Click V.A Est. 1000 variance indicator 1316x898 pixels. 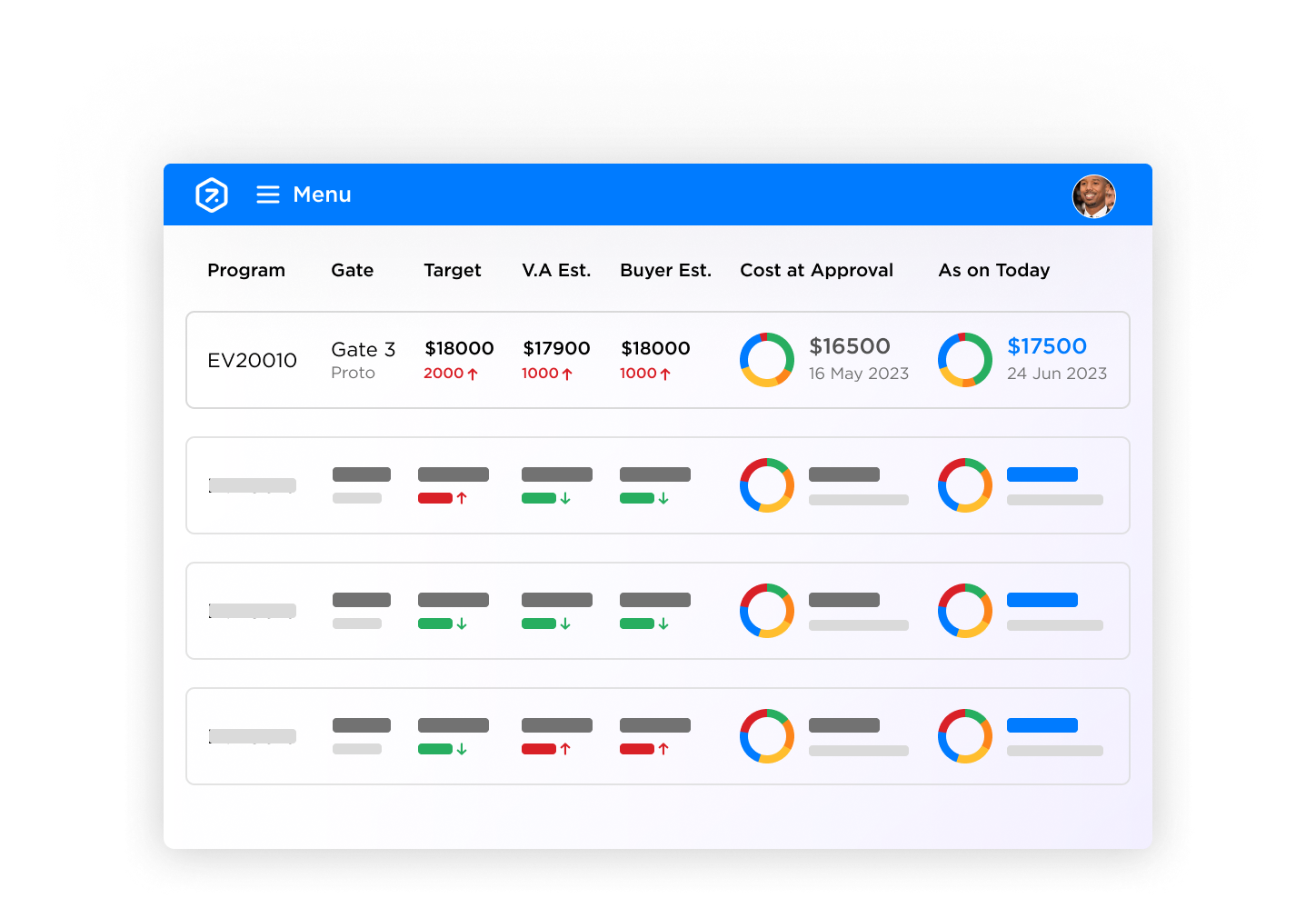547,374
